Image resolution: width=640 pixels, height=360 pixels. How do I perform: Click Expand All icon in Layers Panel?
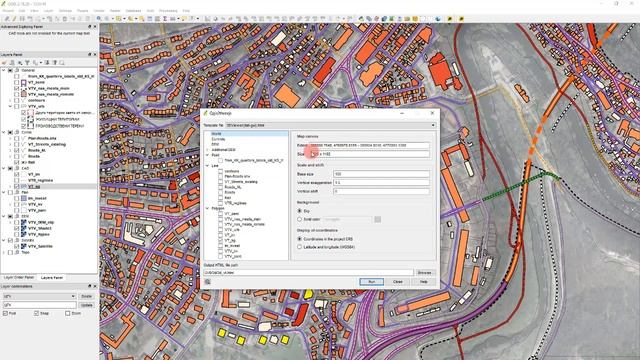point(47,62)
